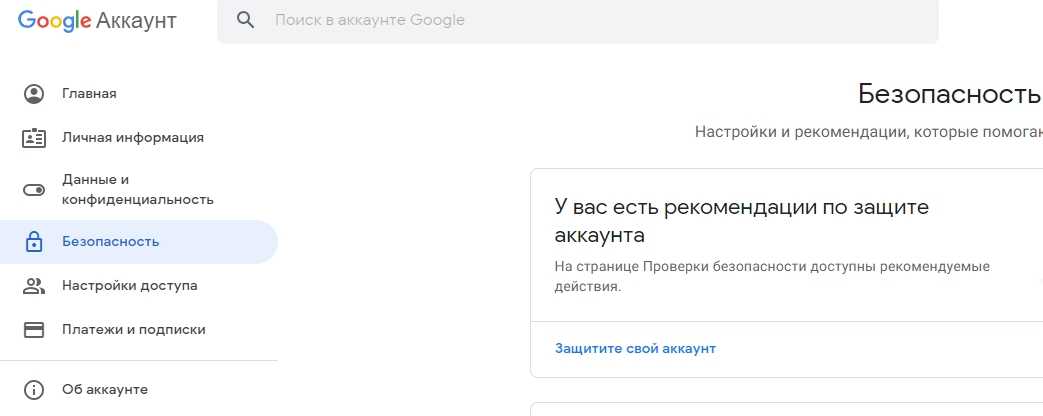Image resolution: width=1043 pixels, height=416 pixels.
Task: Go to Личная информация section
Action: [133, 138]
